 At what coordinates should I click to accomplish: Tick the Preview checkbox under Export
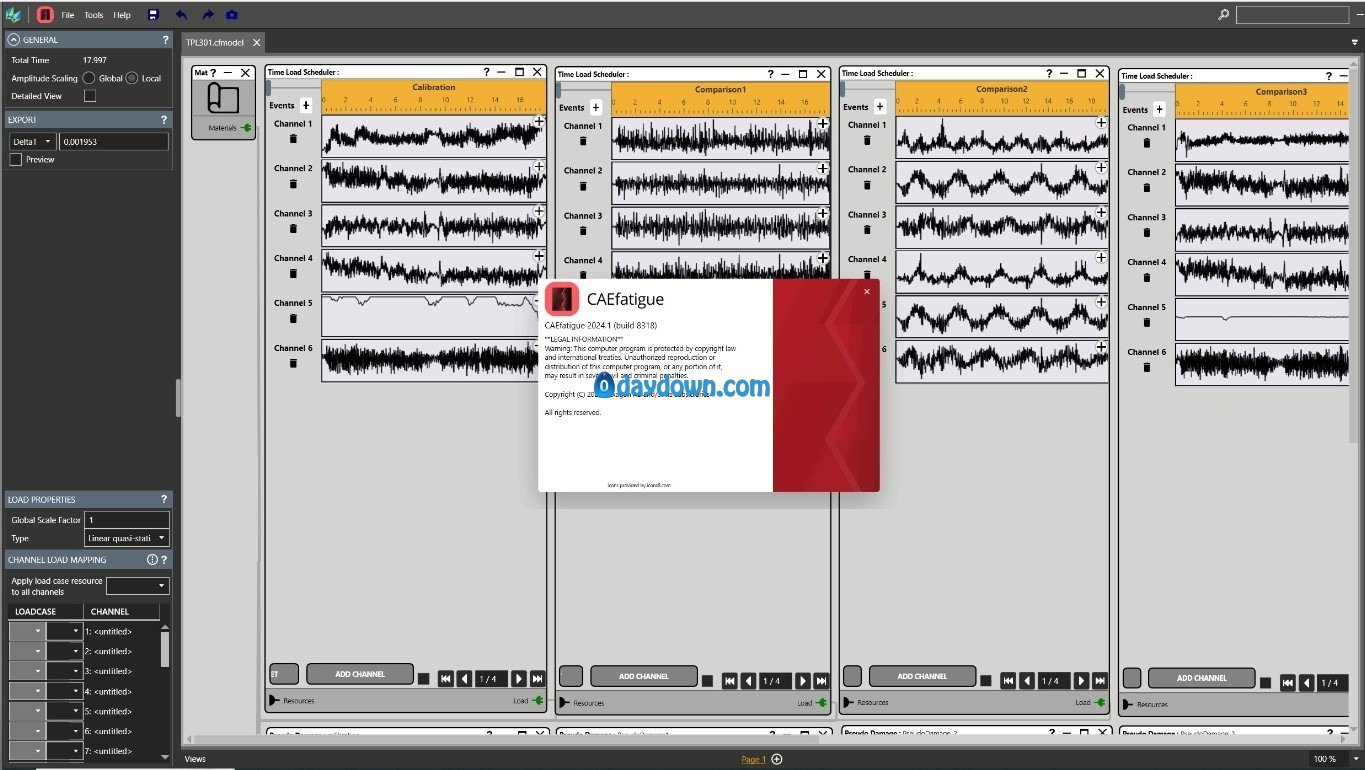click(x=16, y=159)
